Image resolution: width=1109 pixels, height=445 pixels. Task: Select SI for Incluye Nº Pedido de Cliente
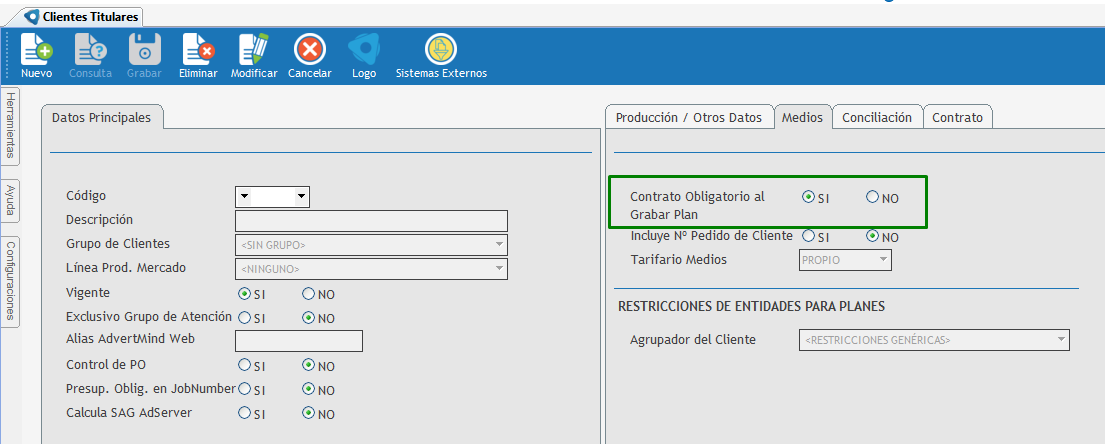[x=808, y=236]
